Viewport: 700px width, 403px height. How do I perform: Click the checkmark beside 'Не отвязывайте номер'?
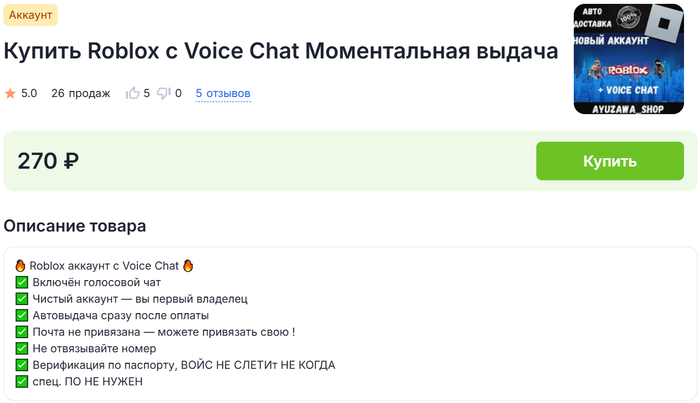click(x=22, y=348)
